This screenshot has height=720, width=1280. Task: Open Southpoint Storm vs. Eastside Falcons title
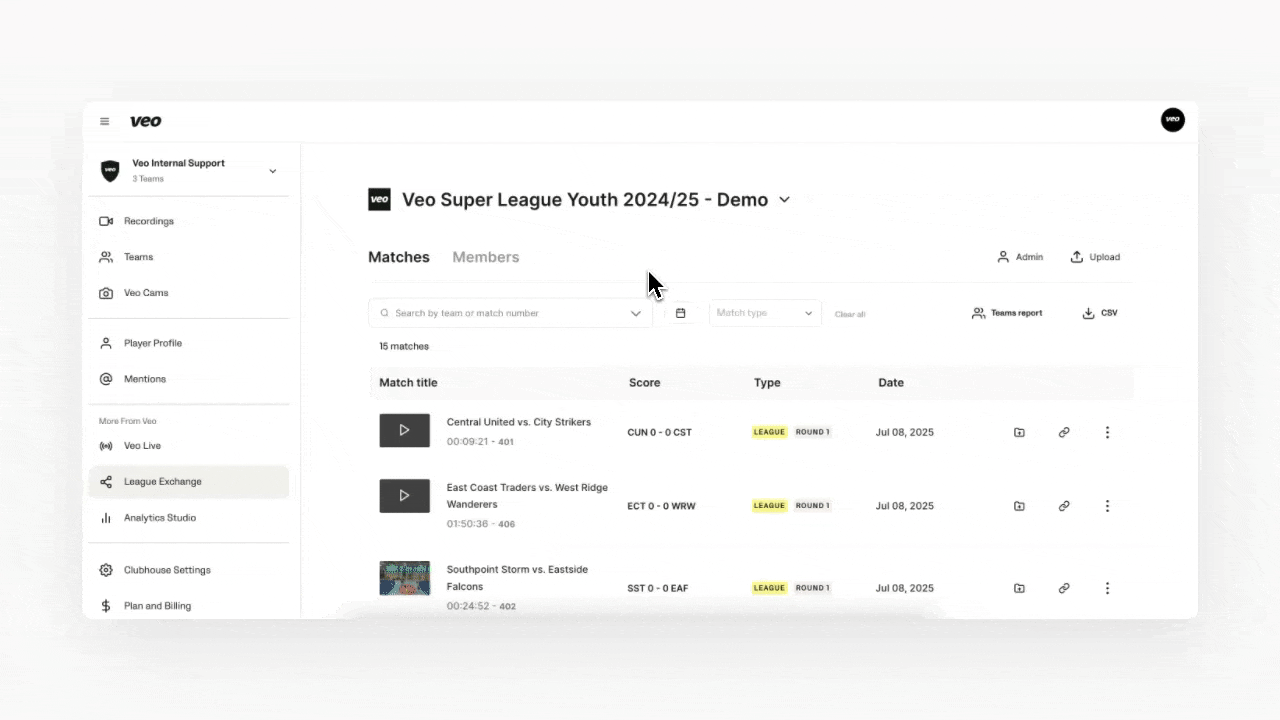tap(517, 578)
